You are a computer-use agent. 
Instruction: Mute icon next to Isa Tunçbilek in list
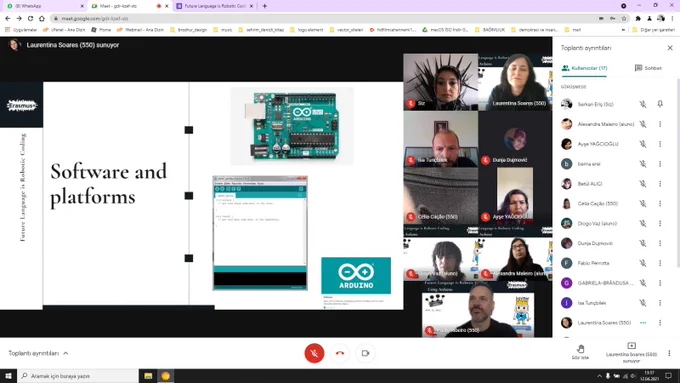643,303
